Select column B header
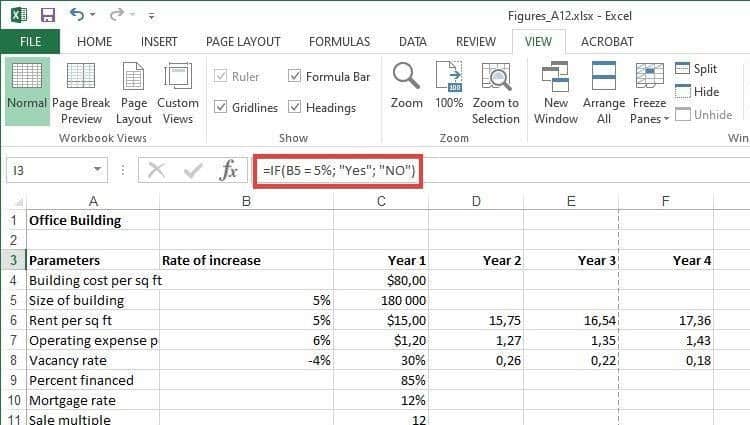This screenshot has height=425, width=750. (x=246, y=201)
